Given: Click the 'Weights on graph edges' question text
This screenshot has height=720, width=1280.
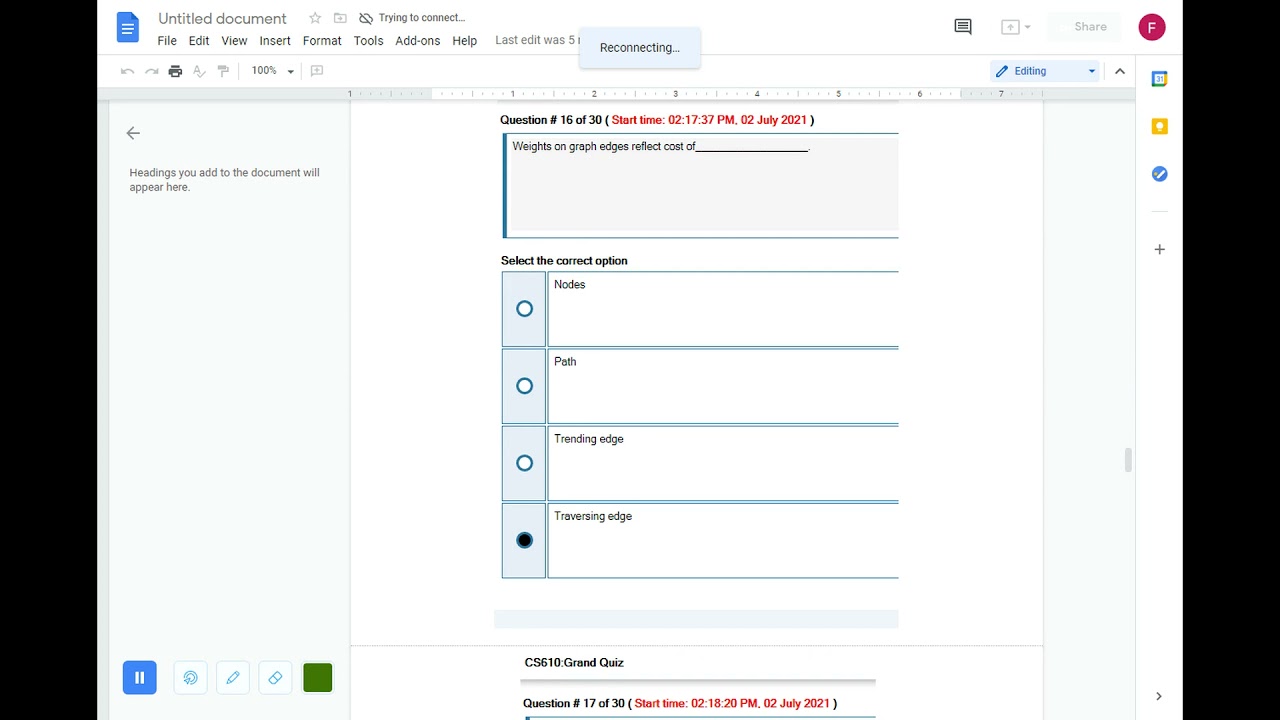Looking at the screenshot, I should point(661,146).
